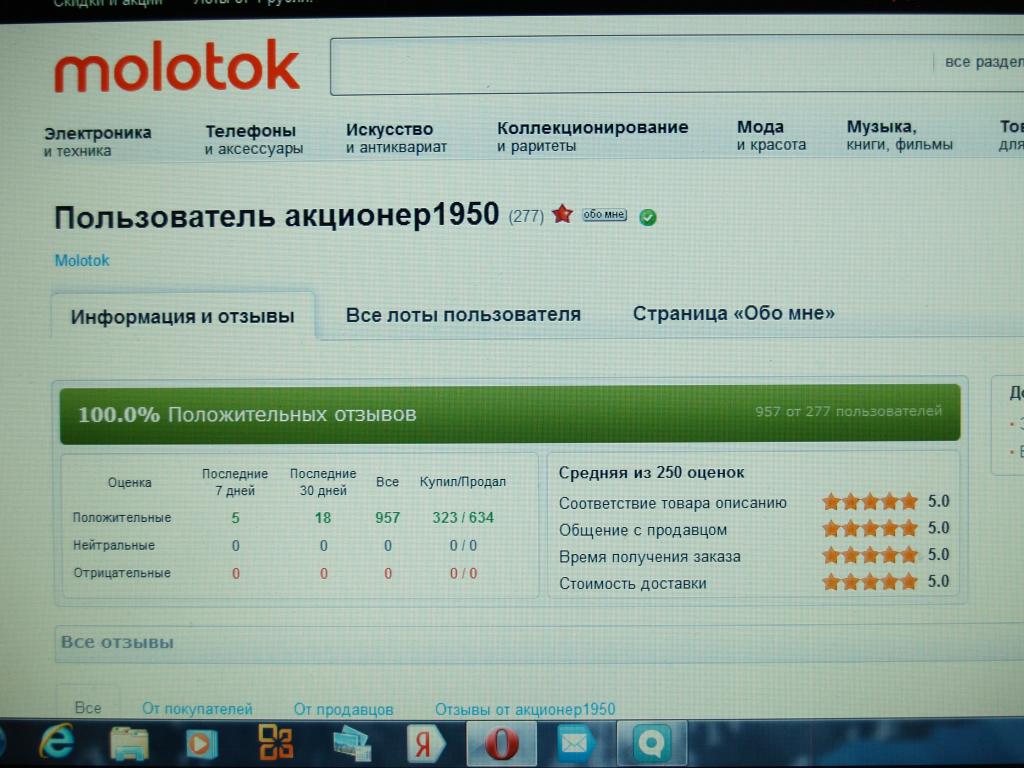The height and width of the screenshot is (768, 1024).
Task: Click positive count 5 for last 7 days
Action: (235, 518)
